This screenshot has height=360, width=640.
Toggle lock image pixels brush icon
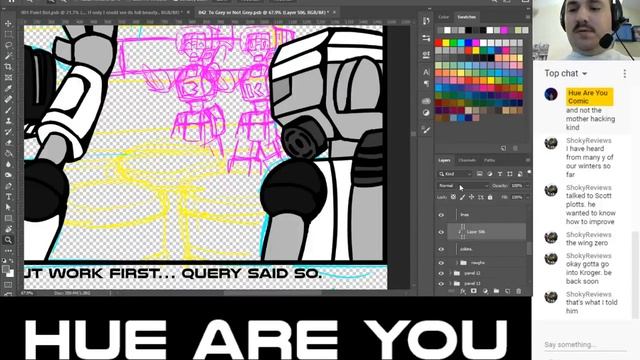click(x=462, y=197)
